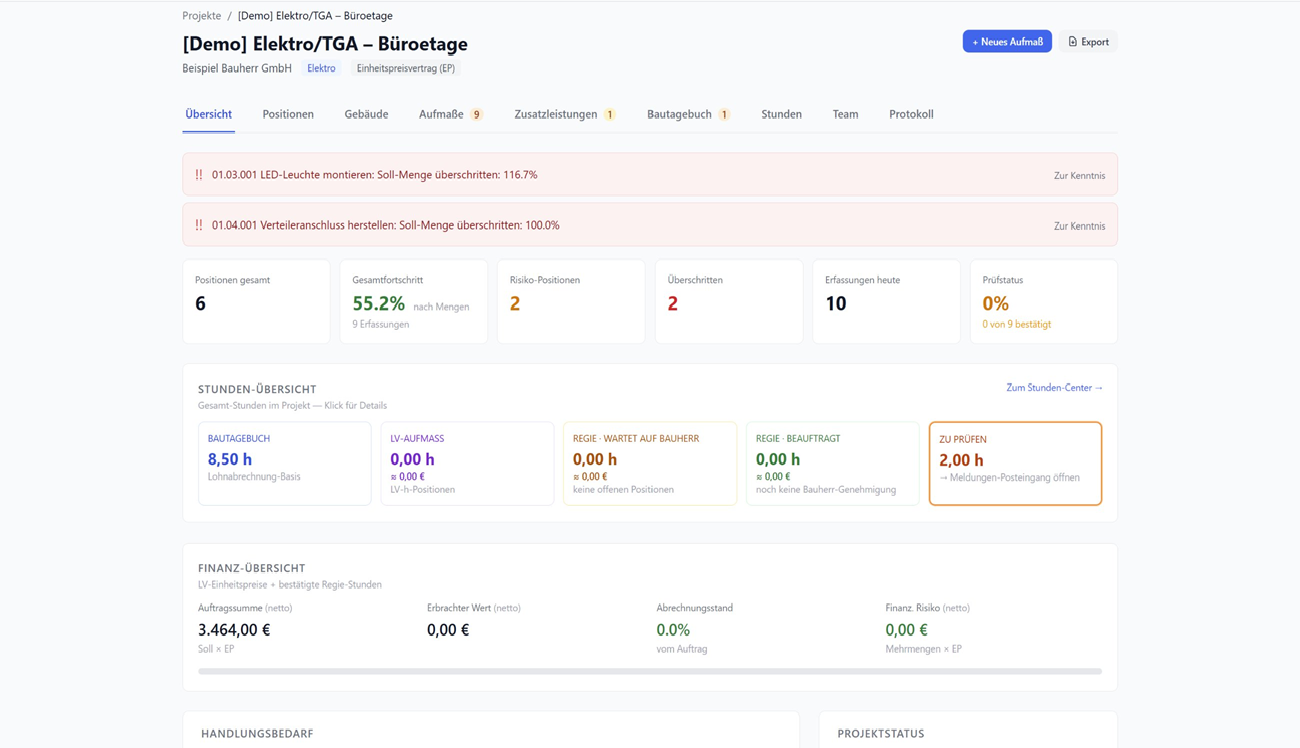Click the project title heading
This screenshot has width=1300, height=748.
(x=325, y=44)
